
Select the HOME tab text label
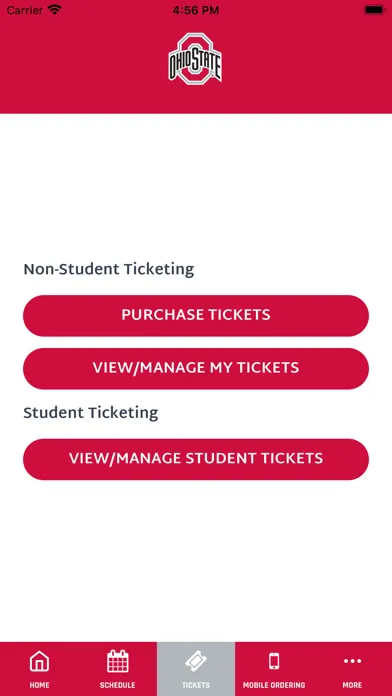pos(39,685)
